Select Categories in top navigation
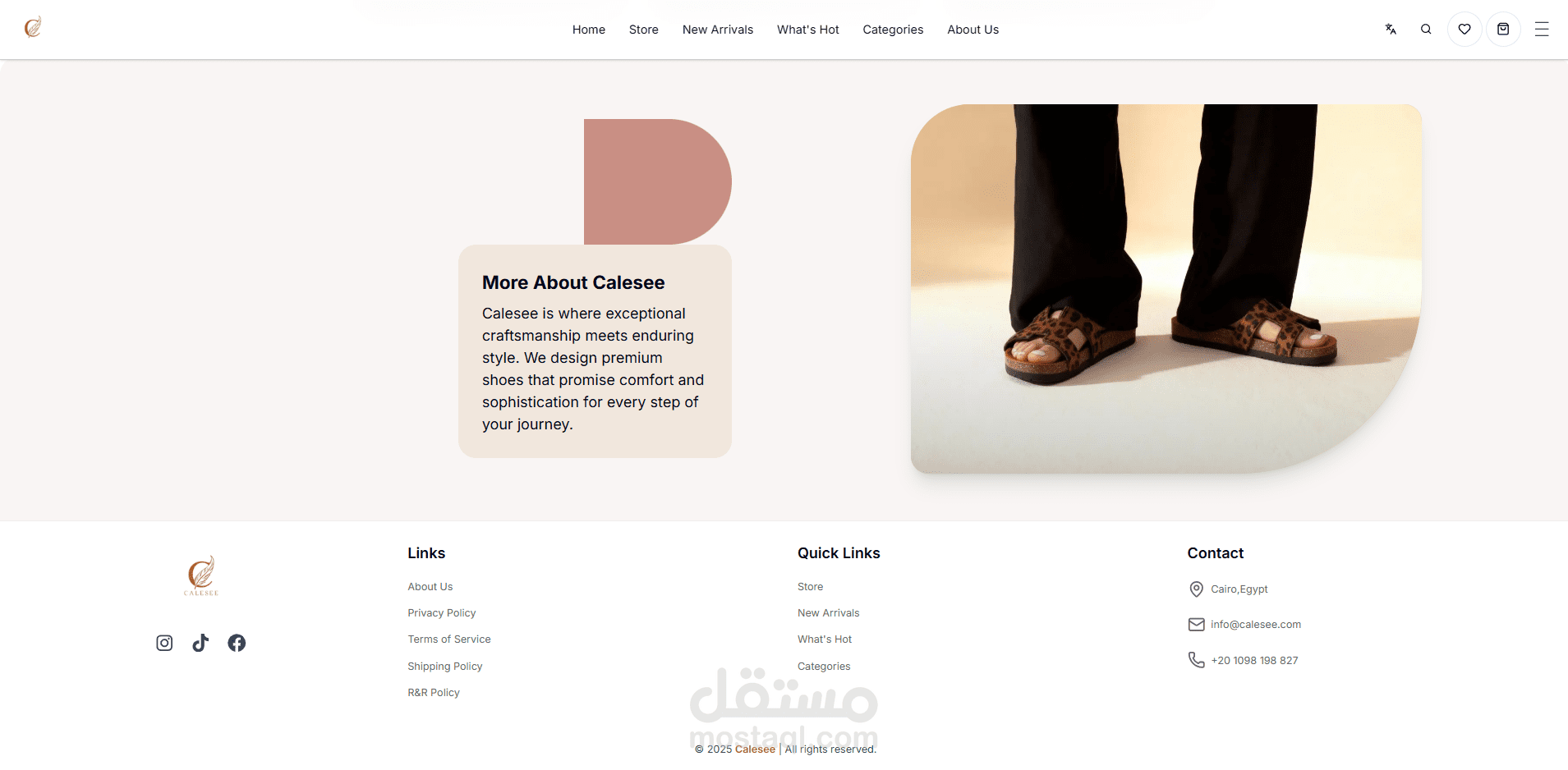This screenshot has width=1568, height=770. (893, 30)
